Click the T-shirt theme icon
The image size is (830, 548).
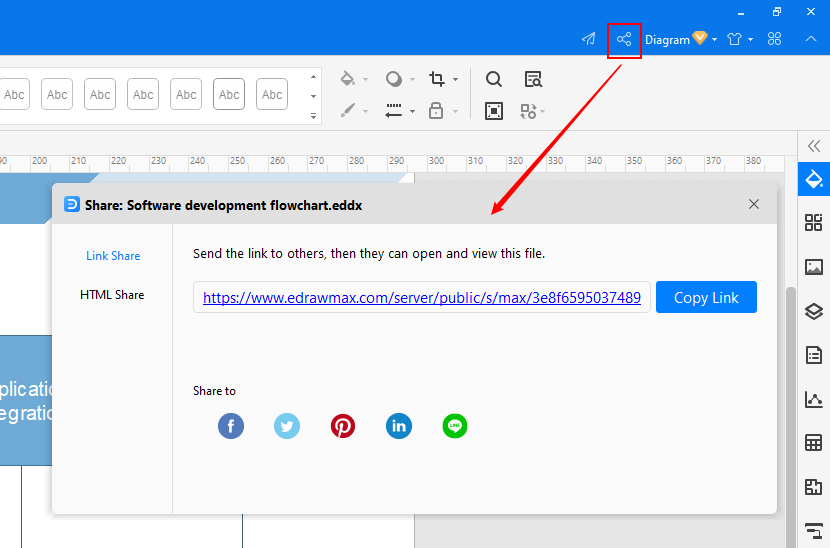pyautogui.click(x=734, y=39)
